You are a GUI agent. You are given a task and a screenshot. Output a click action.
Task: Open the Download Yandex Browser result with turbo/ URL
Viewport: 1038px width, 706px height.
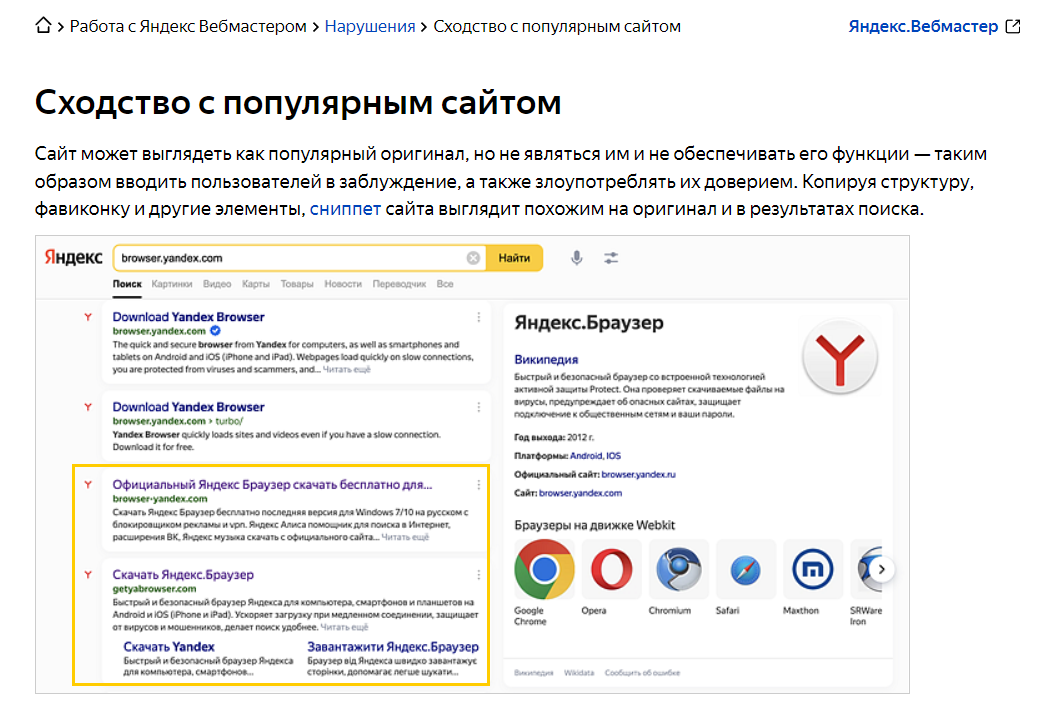click(188, 407)
